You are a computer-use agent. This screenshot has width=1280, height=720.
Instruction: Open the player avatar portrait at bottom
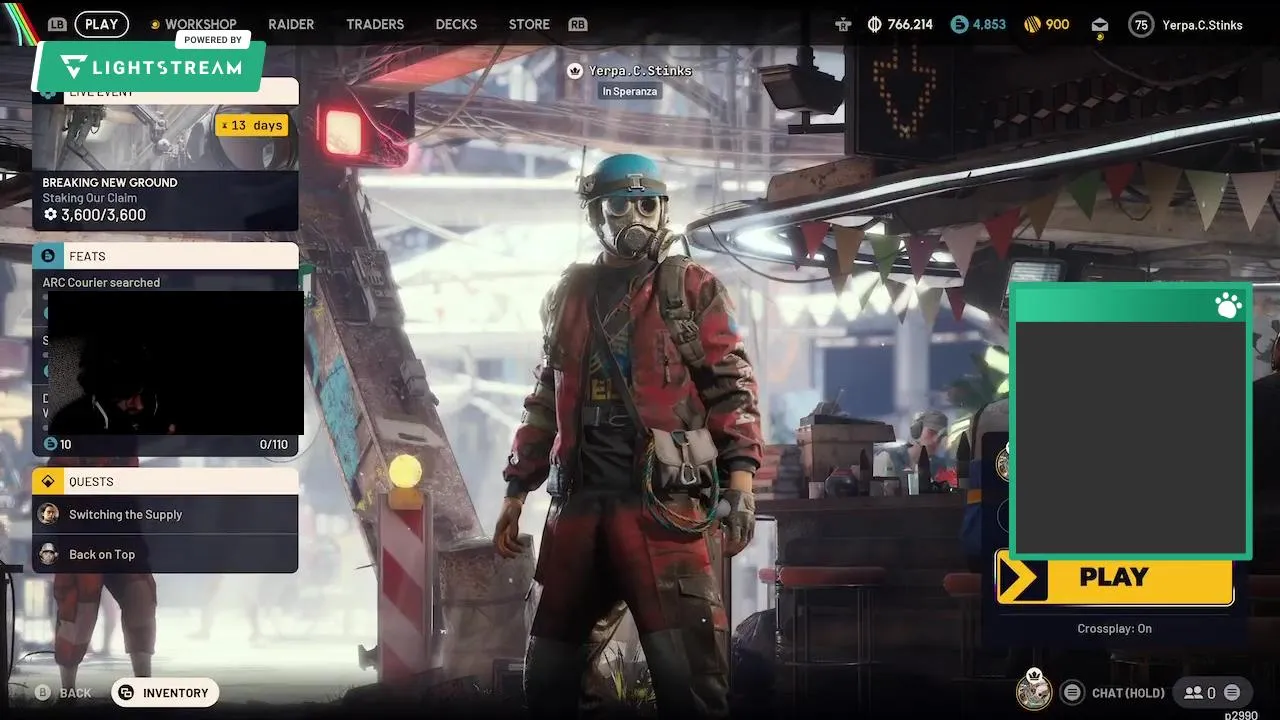[1034, 690]
